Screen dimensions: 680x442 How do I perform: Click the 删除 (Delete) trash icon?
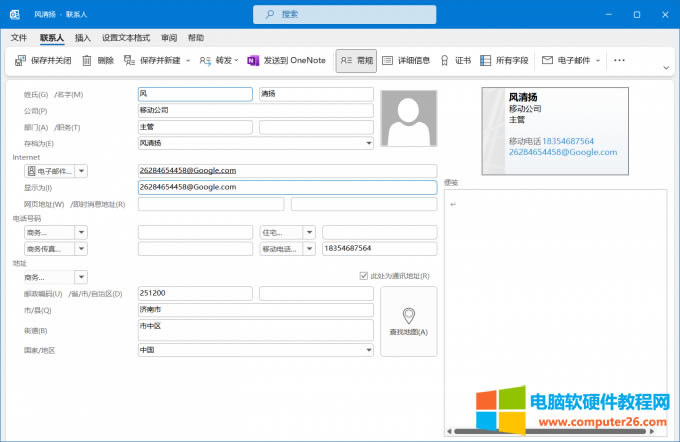pos(87,60)
